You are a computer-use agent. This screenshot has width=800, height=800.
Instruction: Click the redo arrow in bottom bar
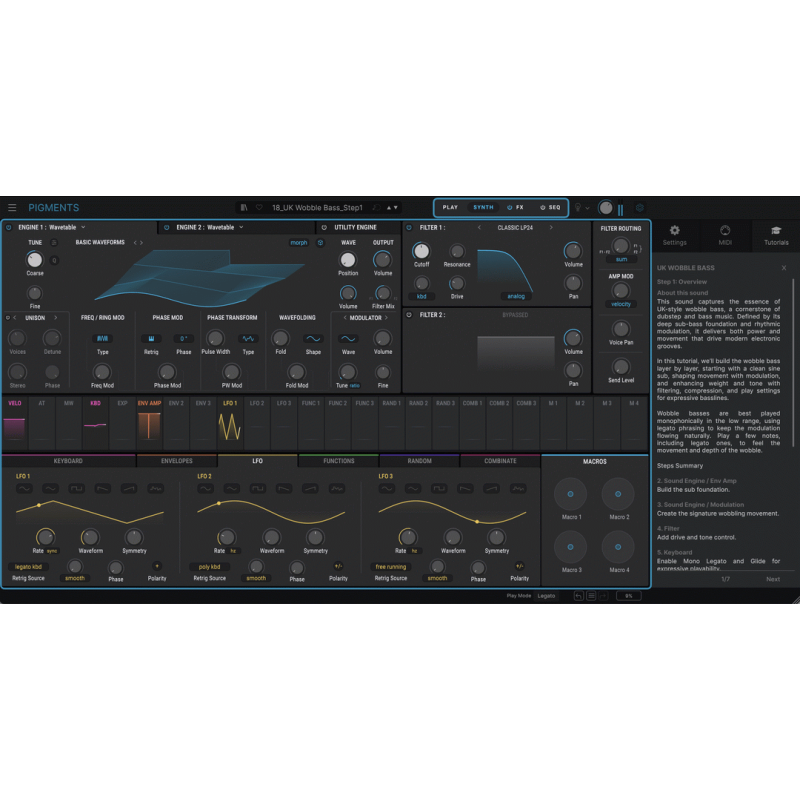(x=603, y=595)
